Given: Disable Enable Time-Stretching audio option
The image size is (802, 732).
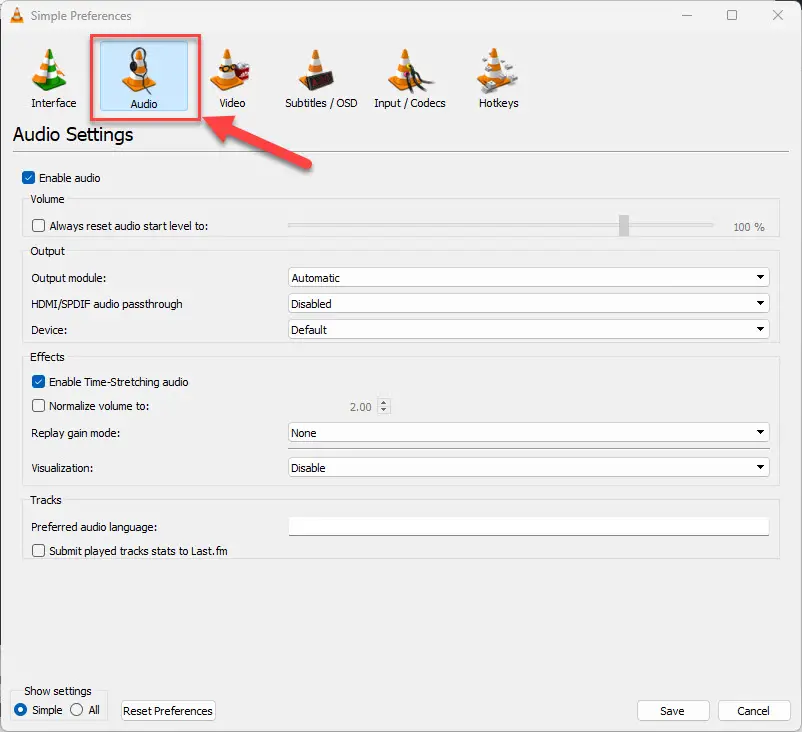Looking at the screenshot, I should pos(39,382).
